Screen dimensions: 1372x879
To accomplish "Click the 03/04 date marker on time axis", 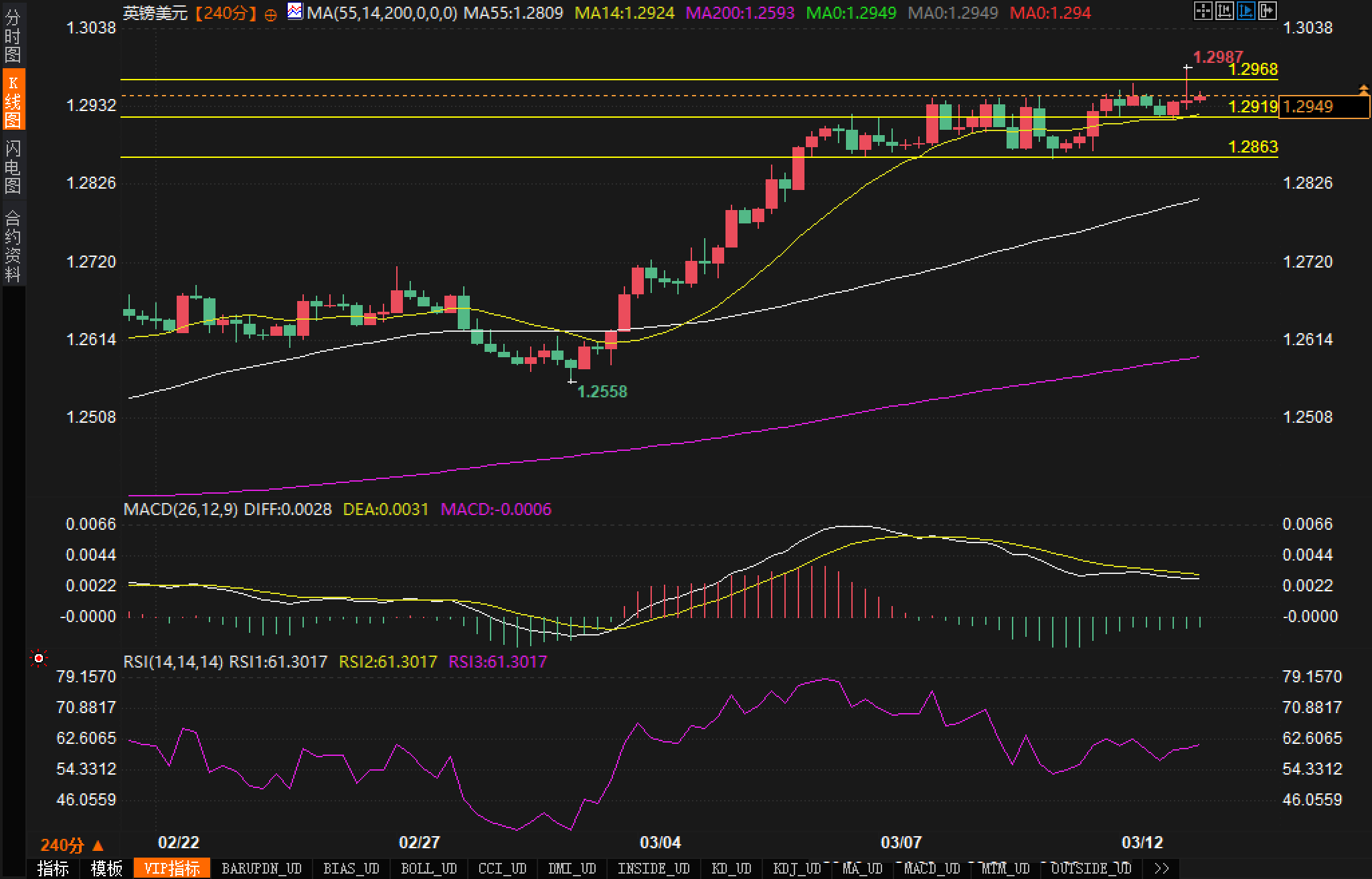I will point(661,842).
